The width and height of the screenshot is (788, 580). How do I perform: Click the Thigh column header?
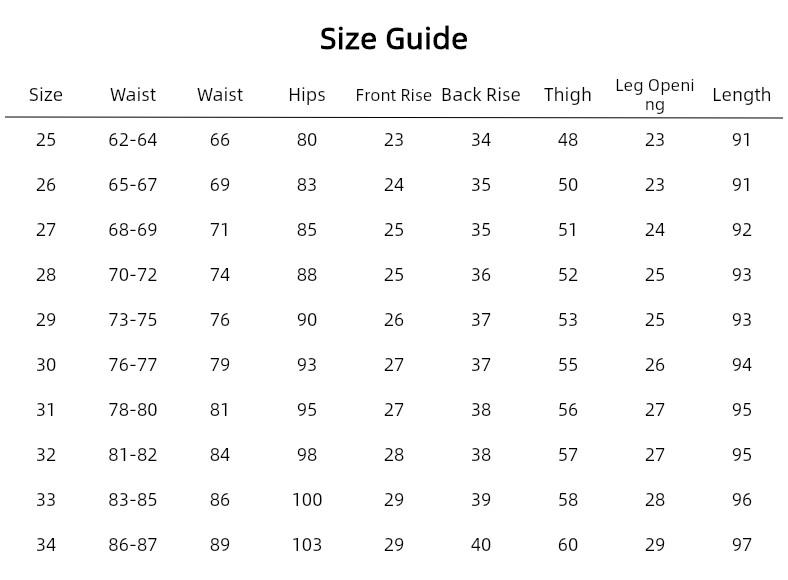(x=568, y=95)
